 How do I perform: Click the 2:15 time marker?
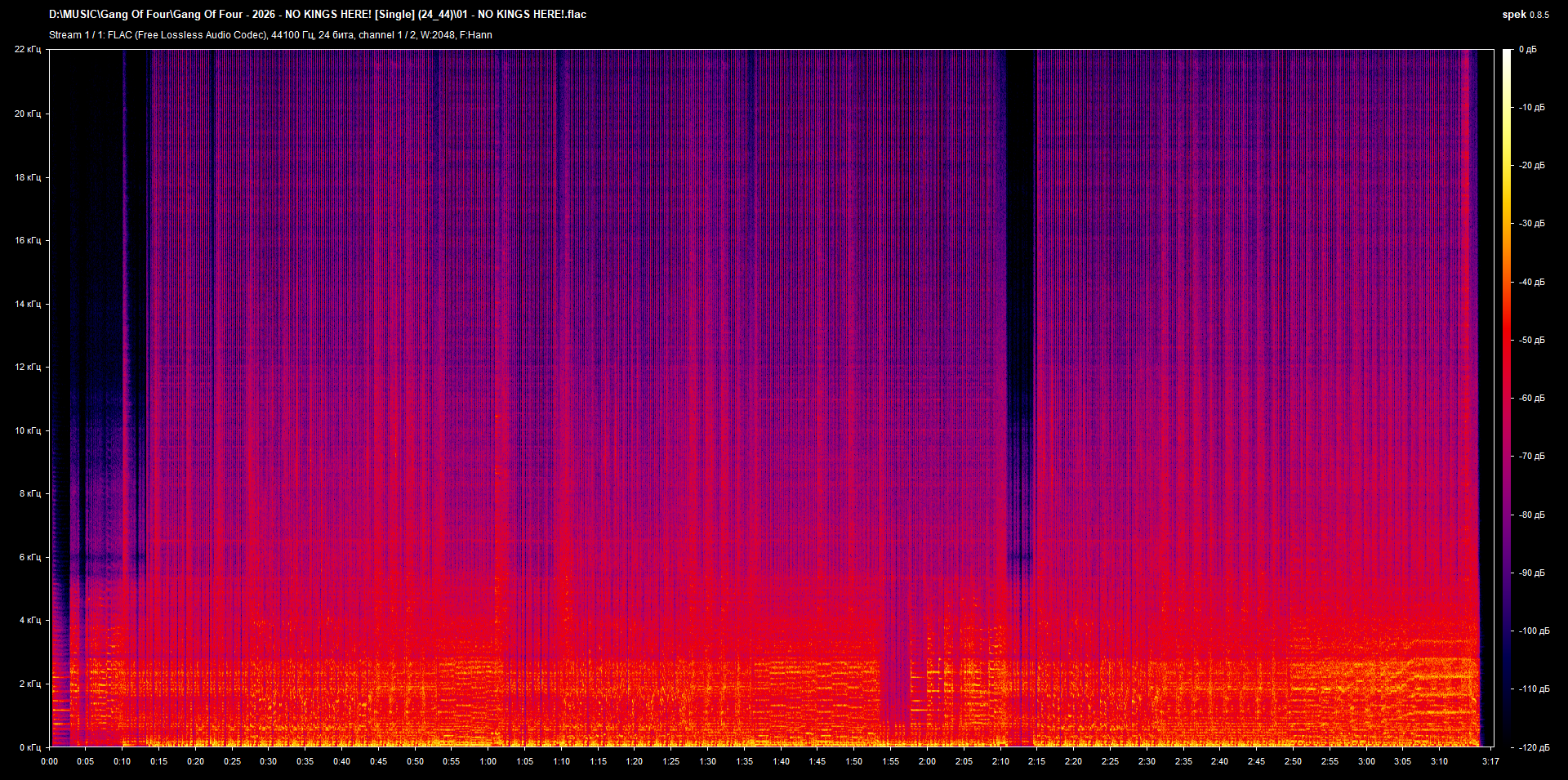point(1036,761)
